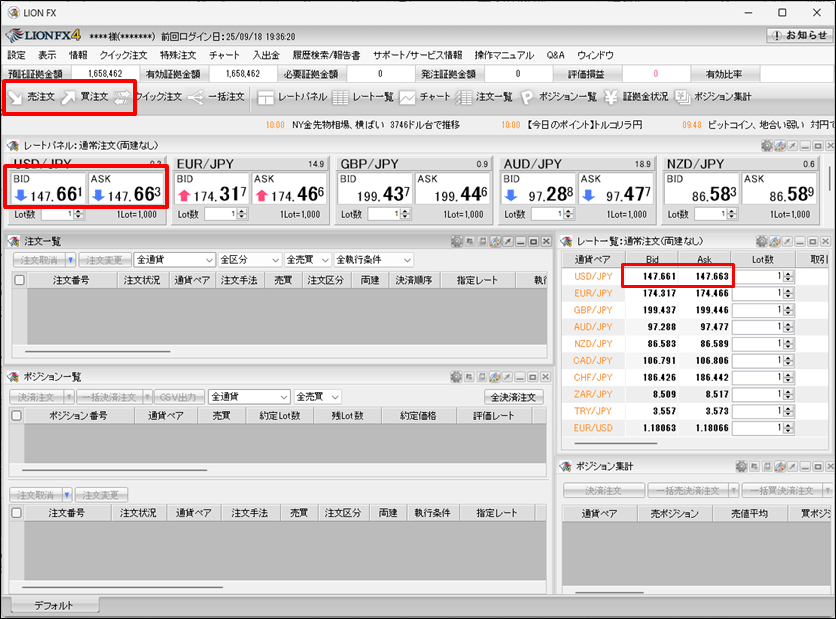836x619 pixels.
Task: Check the select-all checkbox in bottom order table header
Action: (17, 513)
